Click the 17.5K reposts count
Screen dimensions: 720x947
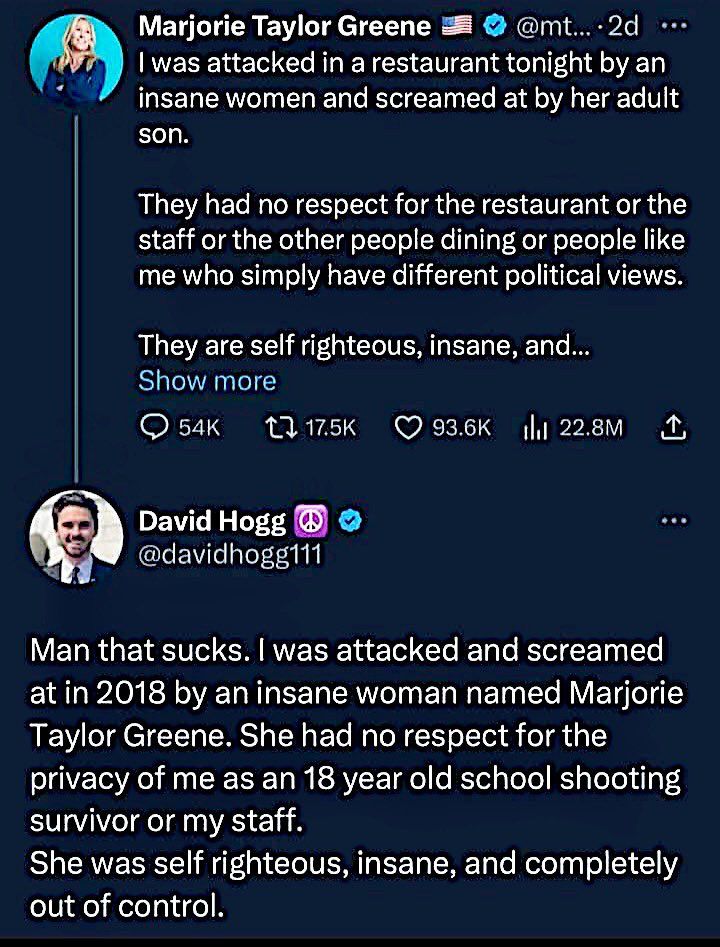[330, 428]
